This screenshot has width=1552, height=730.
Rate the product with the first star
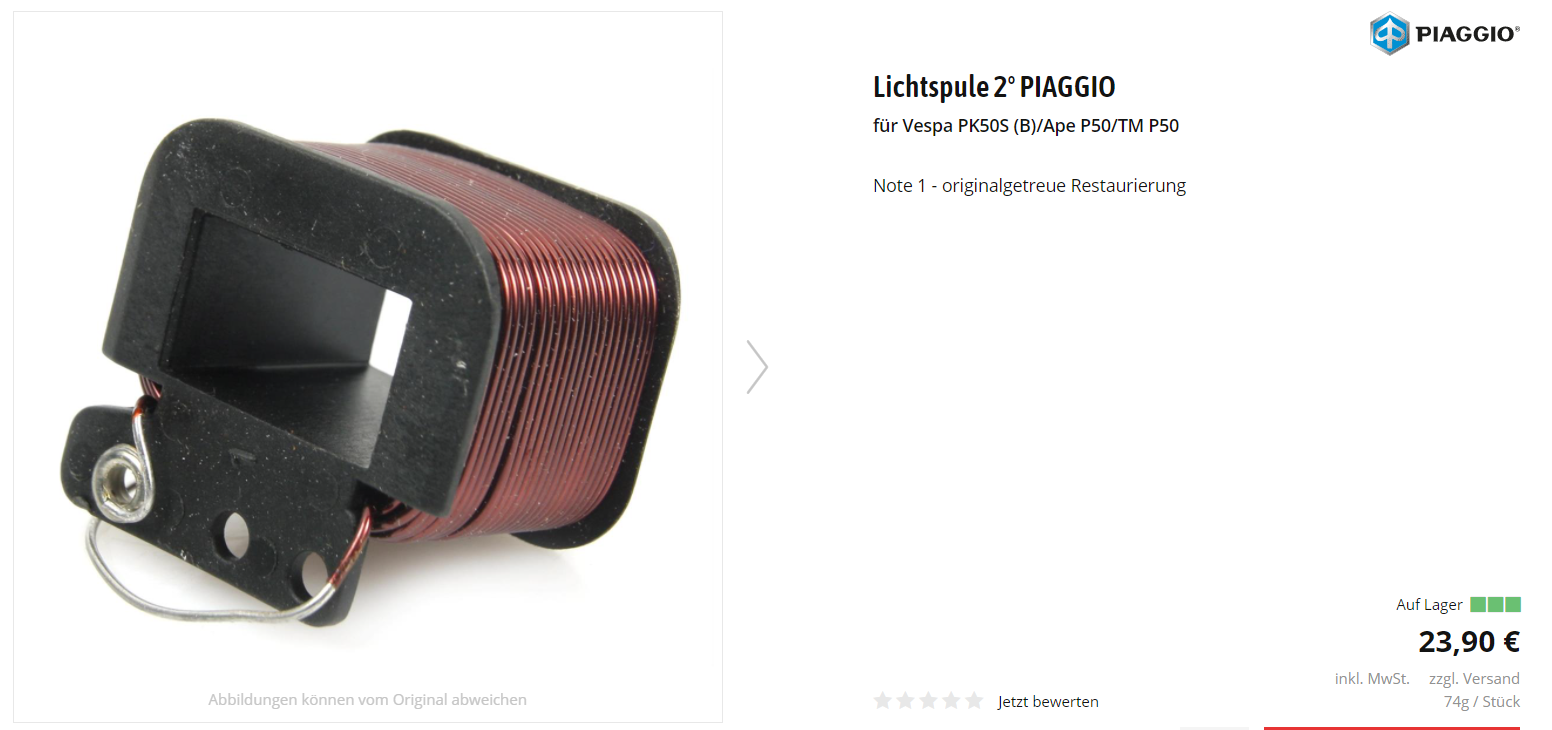click(x=883, y=700)
